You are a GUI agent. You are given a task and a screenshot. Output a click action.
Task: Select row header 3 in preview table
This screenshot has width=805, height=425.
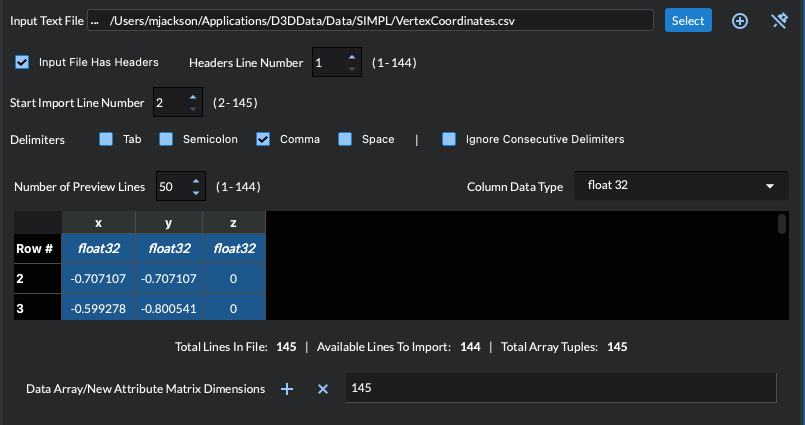click(37, 307)
